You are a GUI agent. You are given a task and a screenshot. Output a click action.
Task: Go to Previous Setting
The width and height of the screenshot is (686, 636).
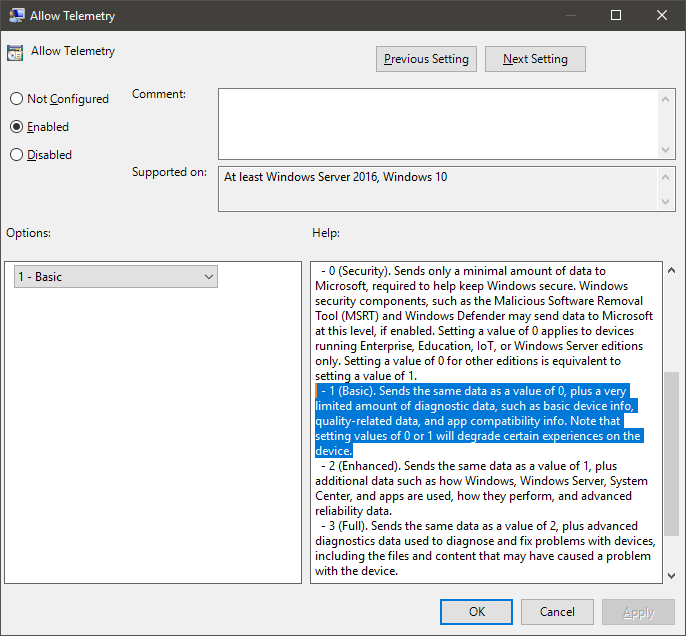[426, 59]
